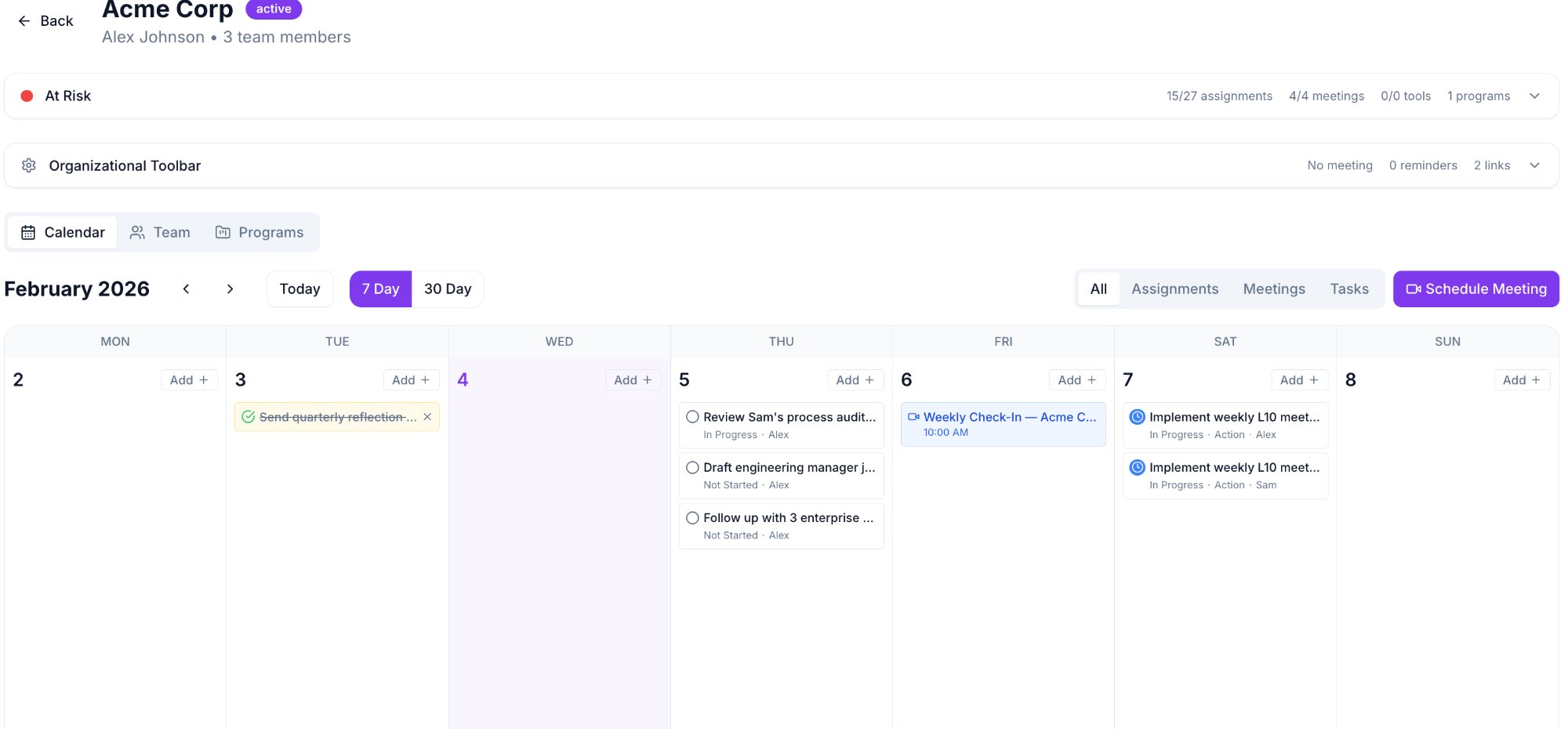
Task: Remove the quarterly reflection task with X
Action: pos(427,416)
